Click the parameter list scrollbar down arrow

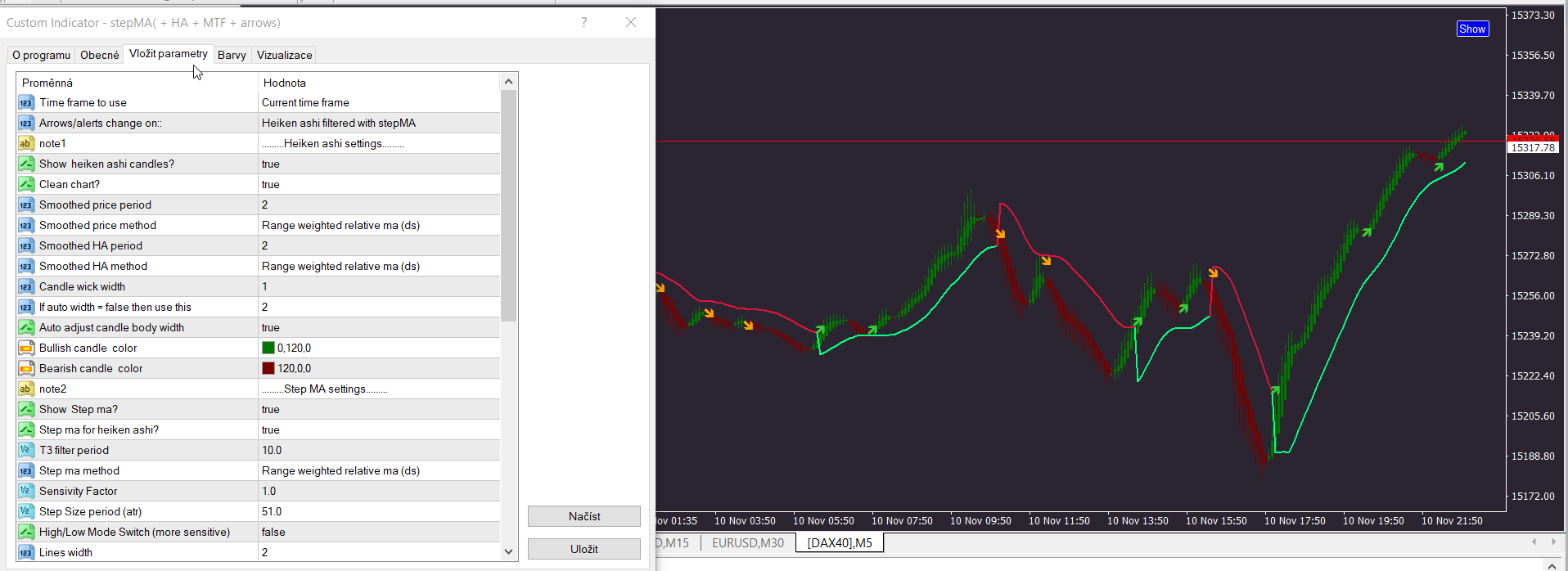tap(509, 552)
